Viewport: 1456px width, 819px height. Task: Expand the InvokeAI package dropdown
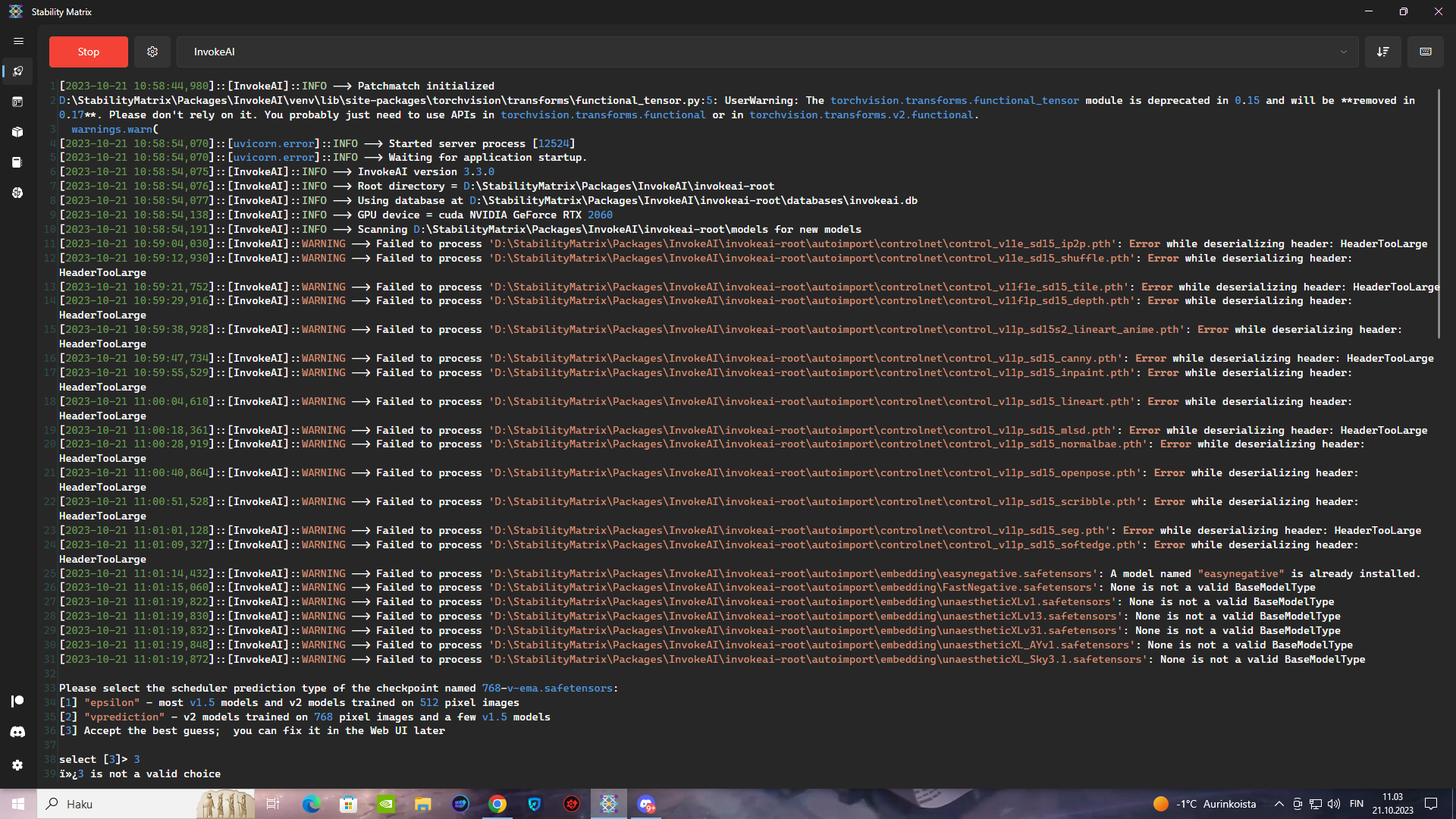(758, 52)
